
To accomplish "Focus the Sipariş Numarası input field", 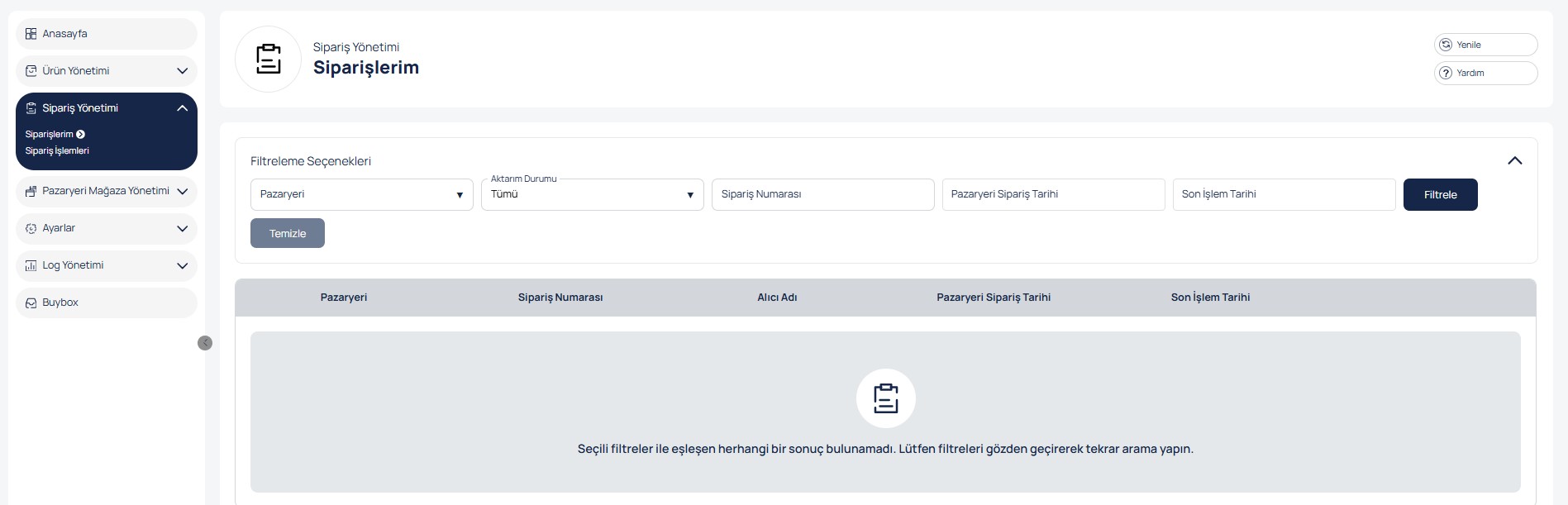I will (823, 194).
